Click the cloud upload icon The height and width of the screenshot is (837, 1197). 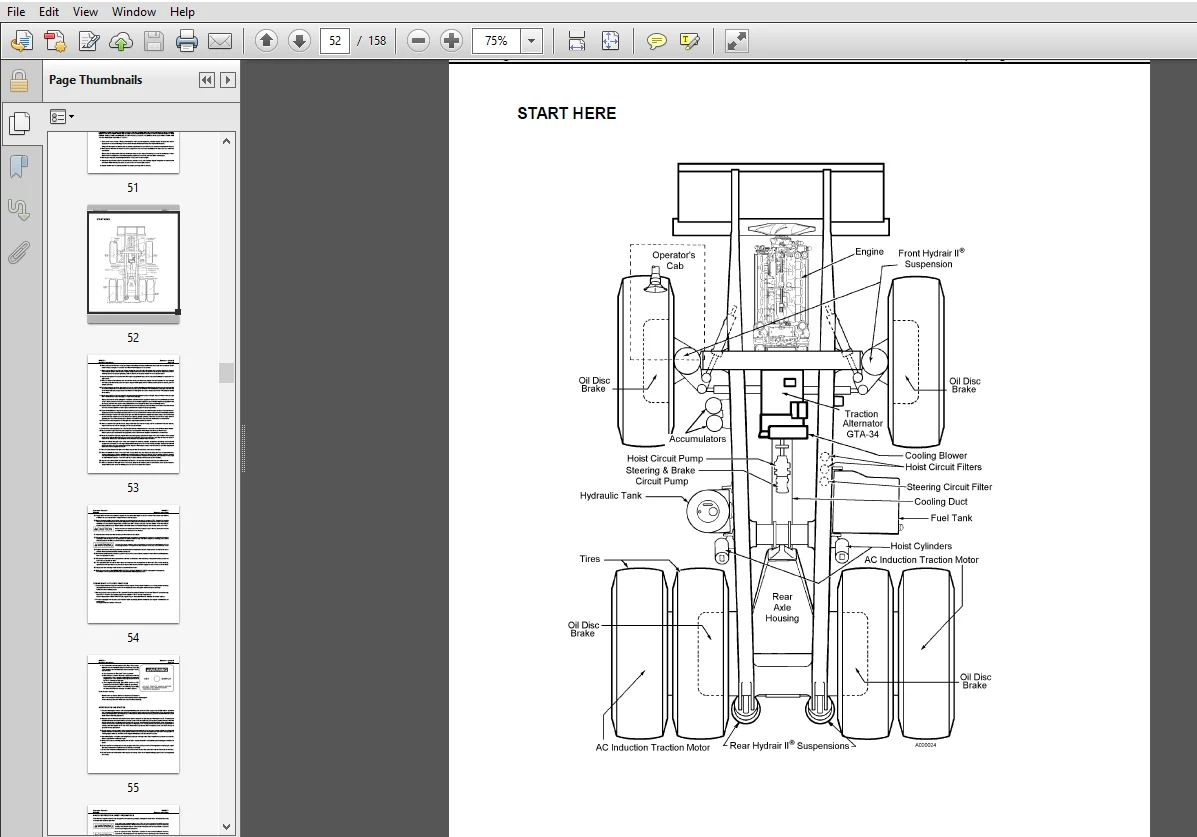pyautogui.click(x=121, y=41)
